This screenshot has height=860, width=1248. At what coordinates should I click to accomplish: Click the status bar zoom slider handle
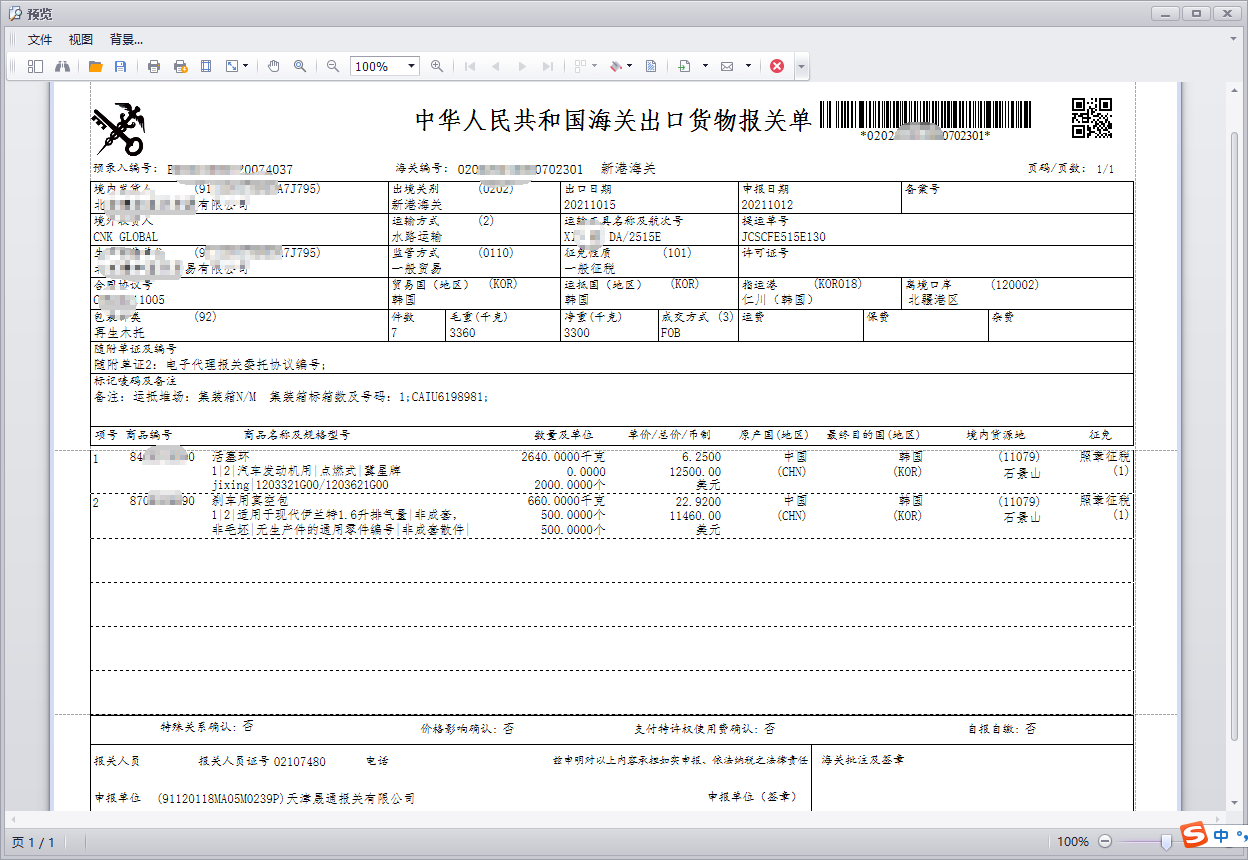click(x=1166, y=842)
